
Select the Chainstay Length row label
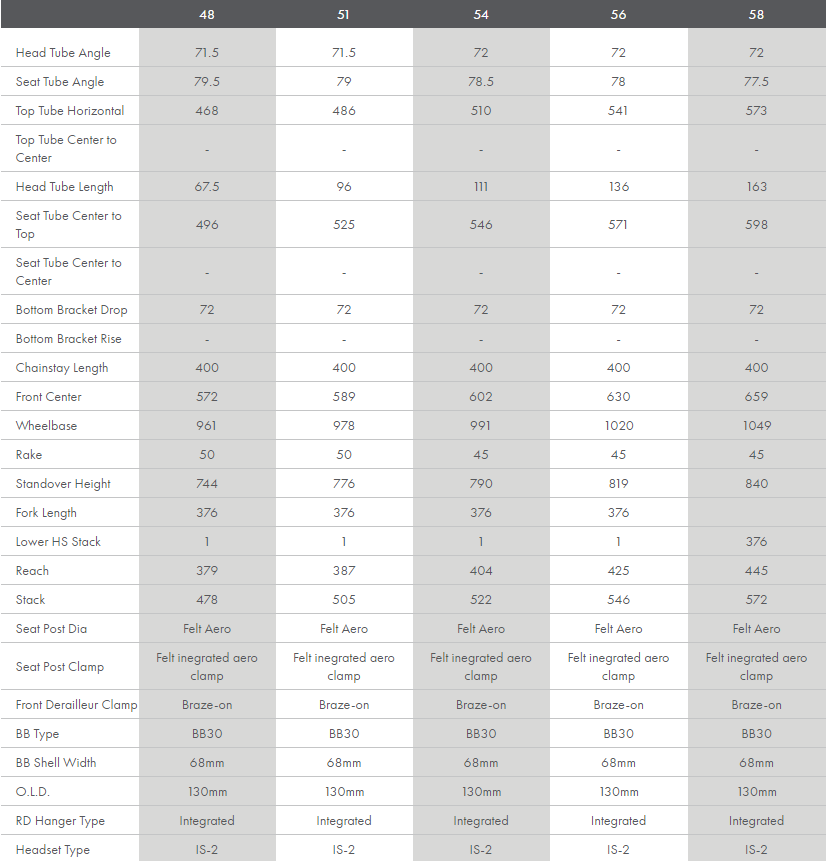point(62,368)
